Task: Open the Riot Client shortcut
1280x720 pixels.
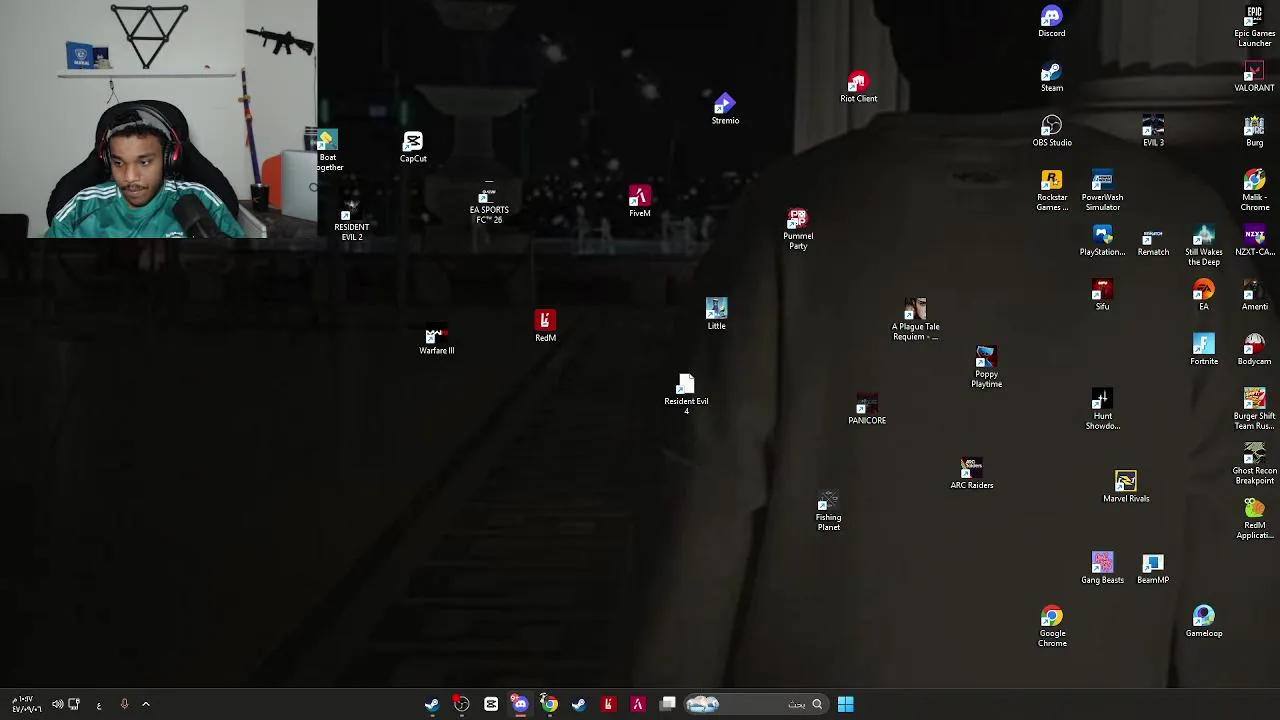Action: point(858,87)
